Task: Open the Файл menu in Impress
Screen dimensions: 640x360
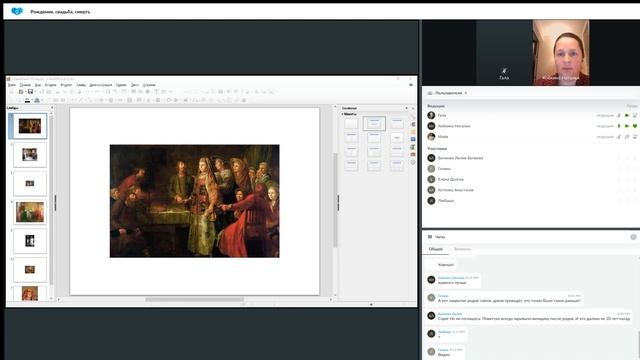Action: [12, 85]
